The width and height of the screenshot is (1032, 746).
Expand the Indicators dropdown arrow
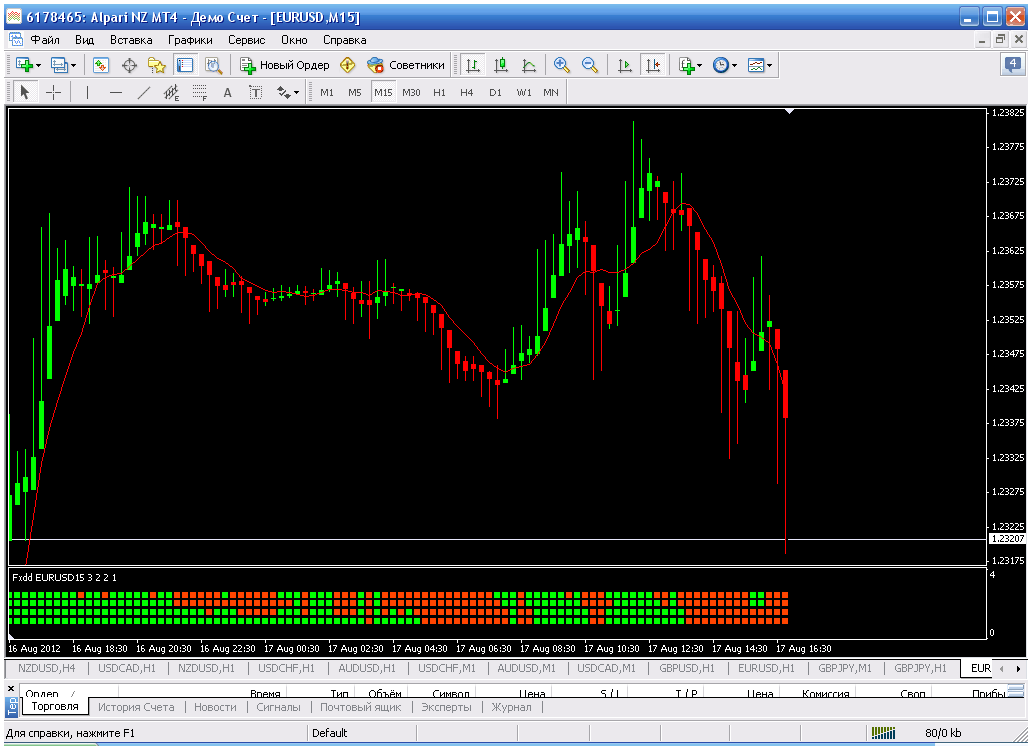point(700,65)
